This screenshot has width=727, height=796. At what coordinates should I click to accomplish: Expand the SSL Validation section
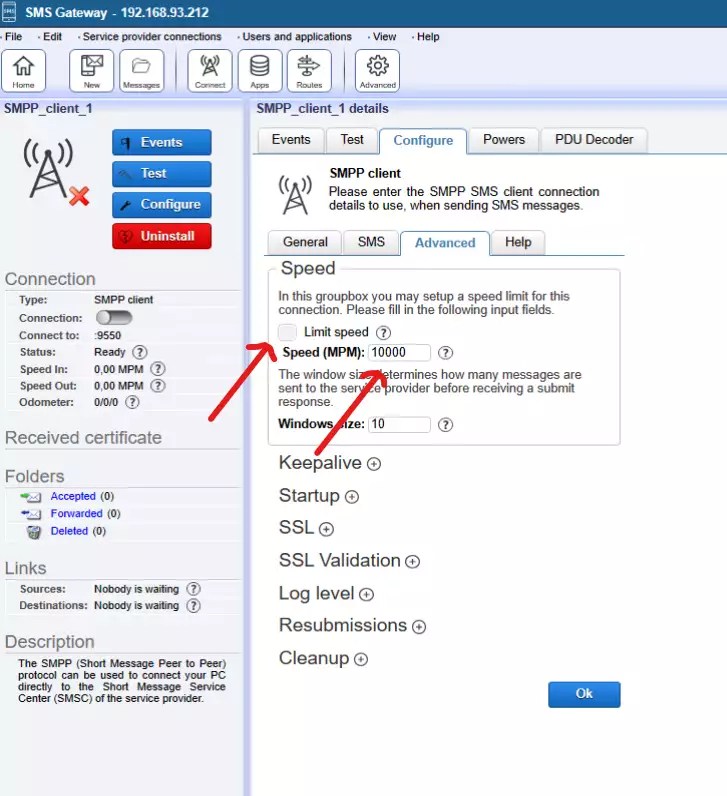413,561
